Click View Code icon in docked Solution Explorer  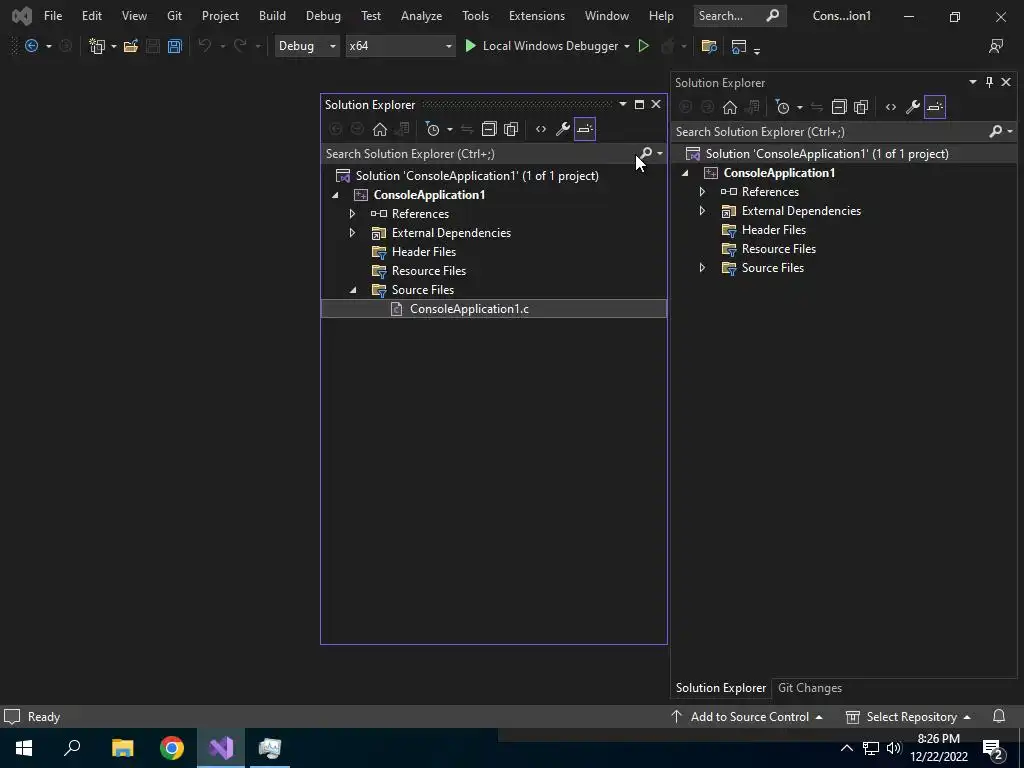891,107
